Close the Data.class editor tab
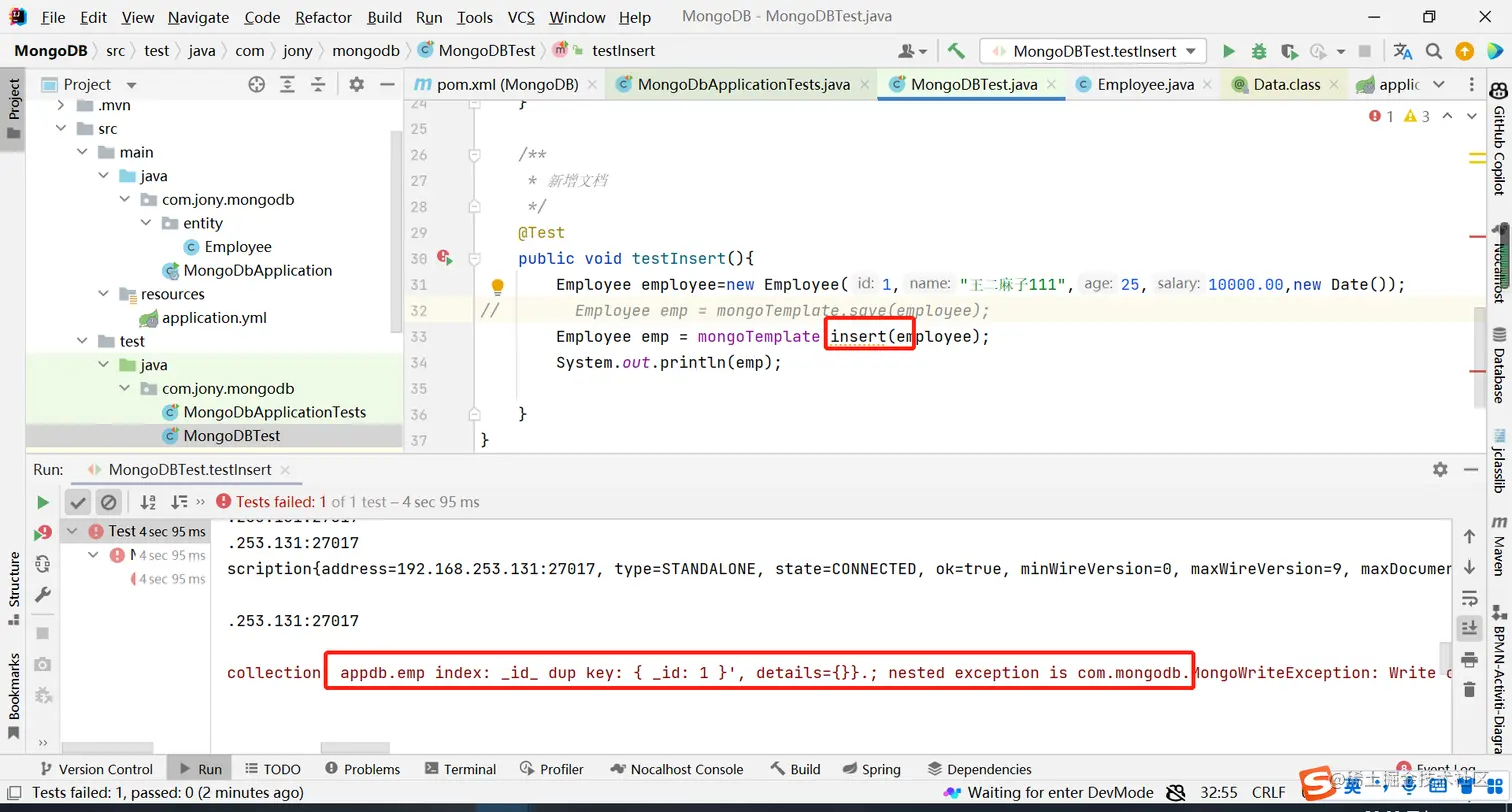This screenshot has height=812, width=1512. 1335,85
